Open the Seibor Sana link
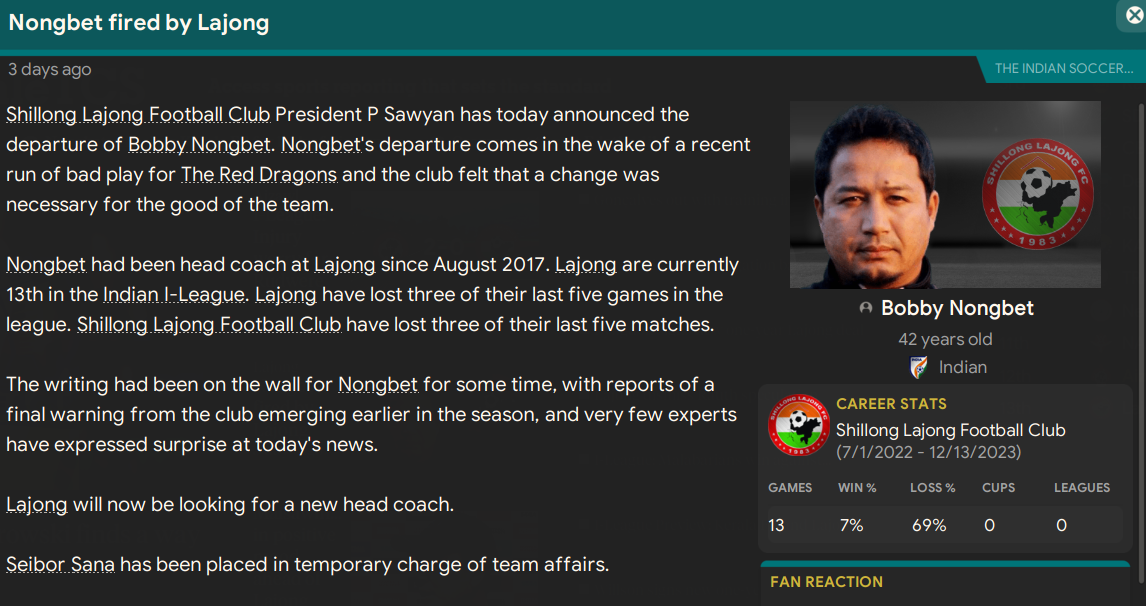Screen dimensions: 1146x606 tap(60, 564)
